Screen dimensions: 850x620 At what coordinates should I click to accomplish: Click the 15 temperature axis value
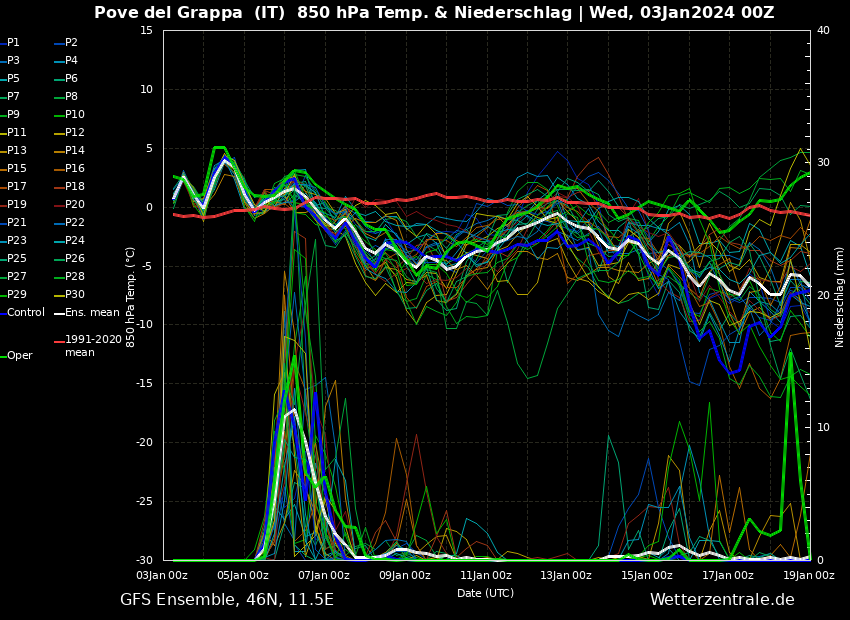[146, 30]
